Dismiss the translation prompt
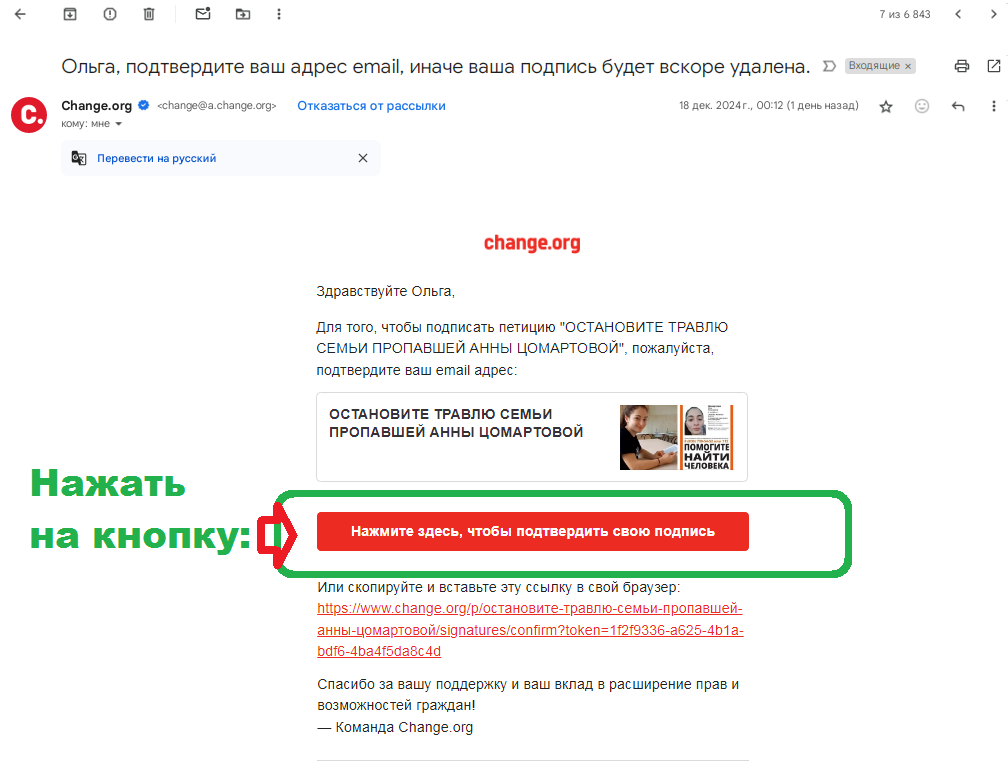1008x772 pixels. tap(362, 157)
